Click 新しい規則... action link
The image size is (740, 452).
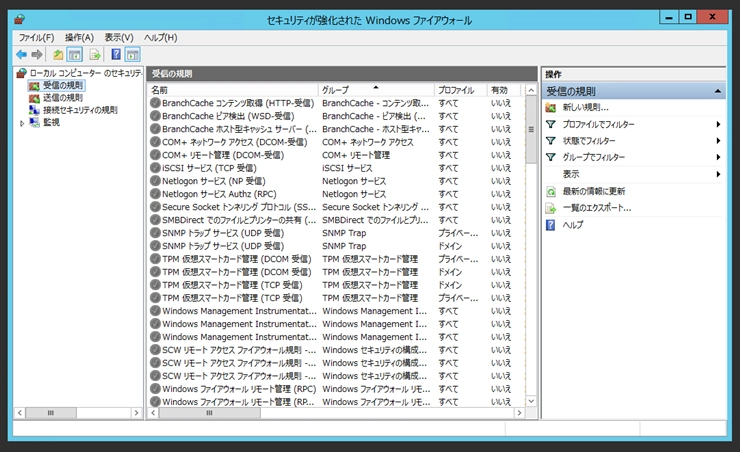click(x=585, y=108)
